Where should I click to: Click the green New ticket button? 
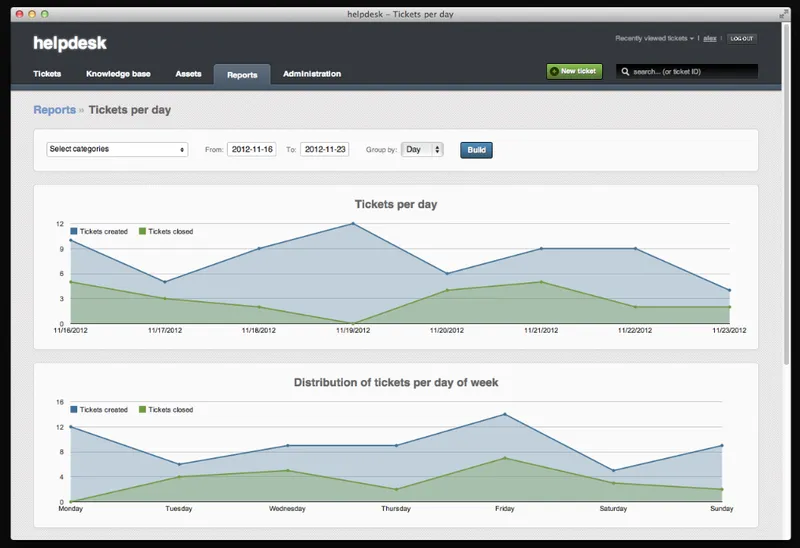(x=574, y=71)
